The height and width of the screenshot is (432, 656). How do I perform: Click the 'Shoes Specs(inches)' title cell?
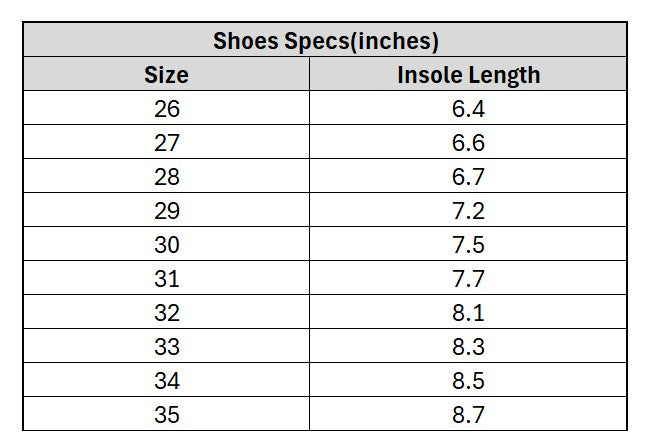pyautogui.click(x=326, y=41)
